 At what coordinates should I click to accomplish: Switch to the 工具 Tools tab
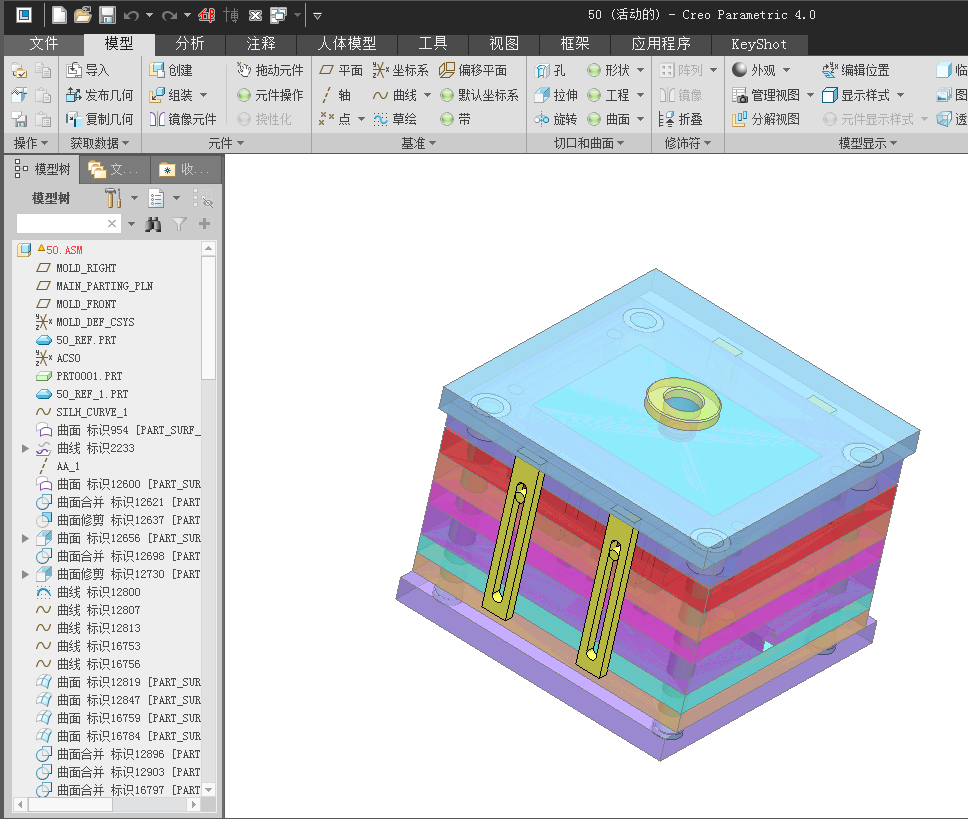433,44
